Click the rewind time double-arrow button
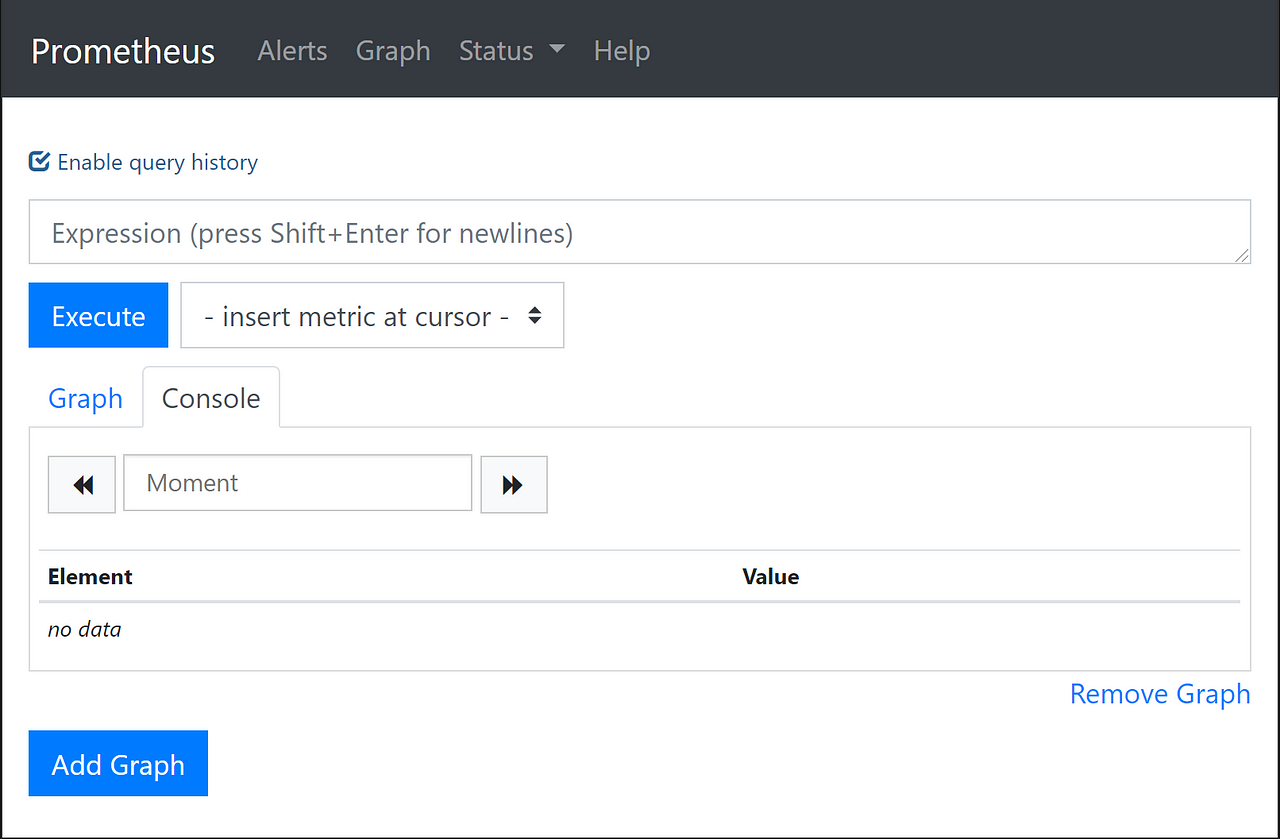The width and height of the screenshot is (1280, 839). (x=82, y=485)
